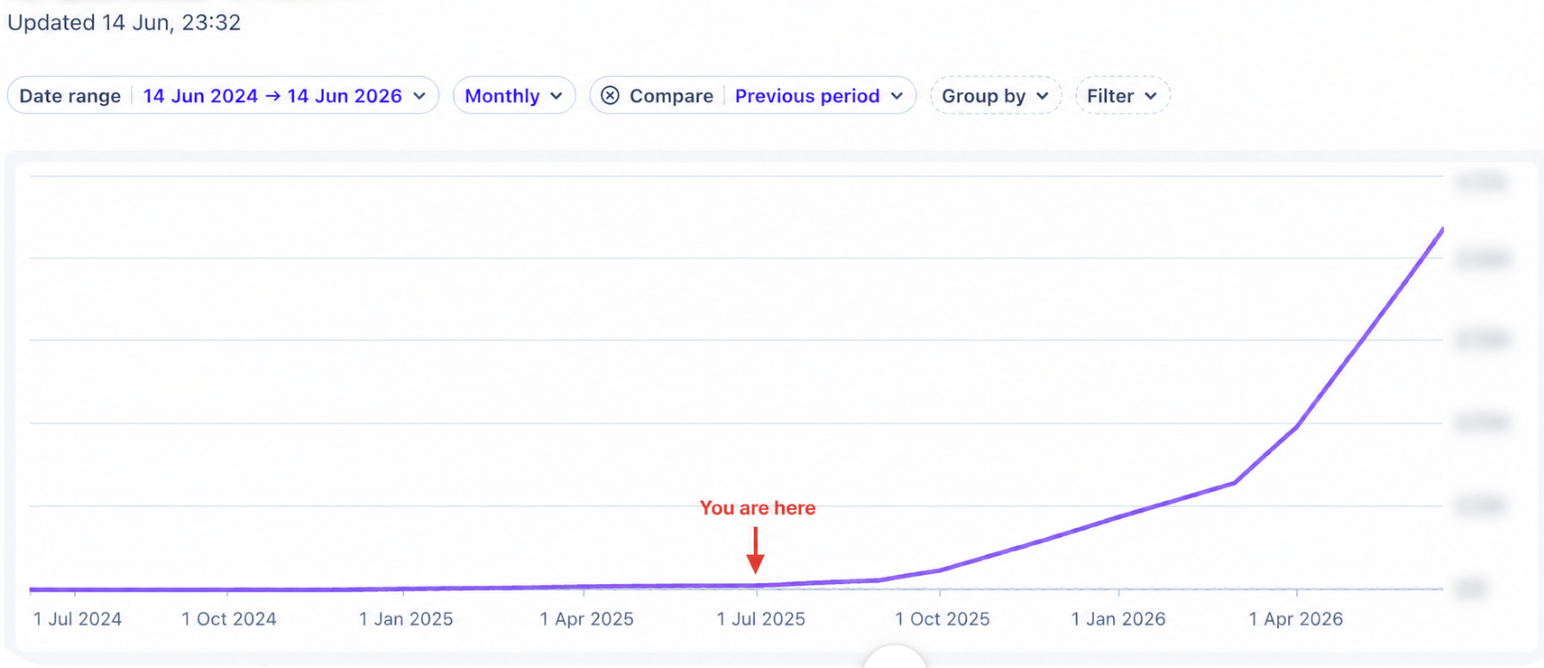Click the 1 Jul 2025 axis label

point(761,619)
